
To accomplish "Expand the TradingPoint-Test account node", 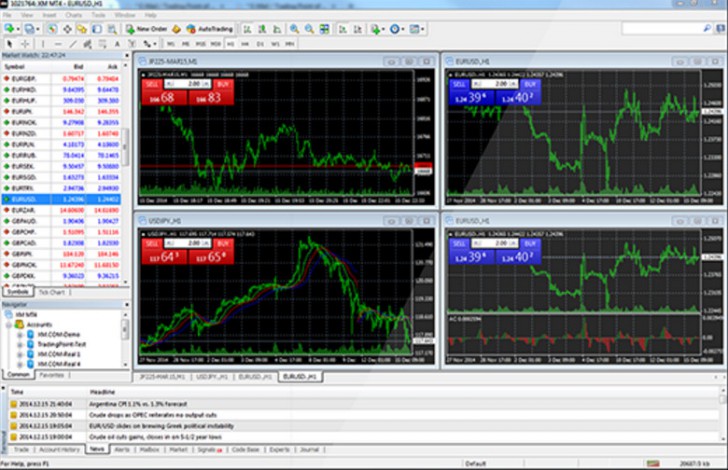I will tap(20, 344).
